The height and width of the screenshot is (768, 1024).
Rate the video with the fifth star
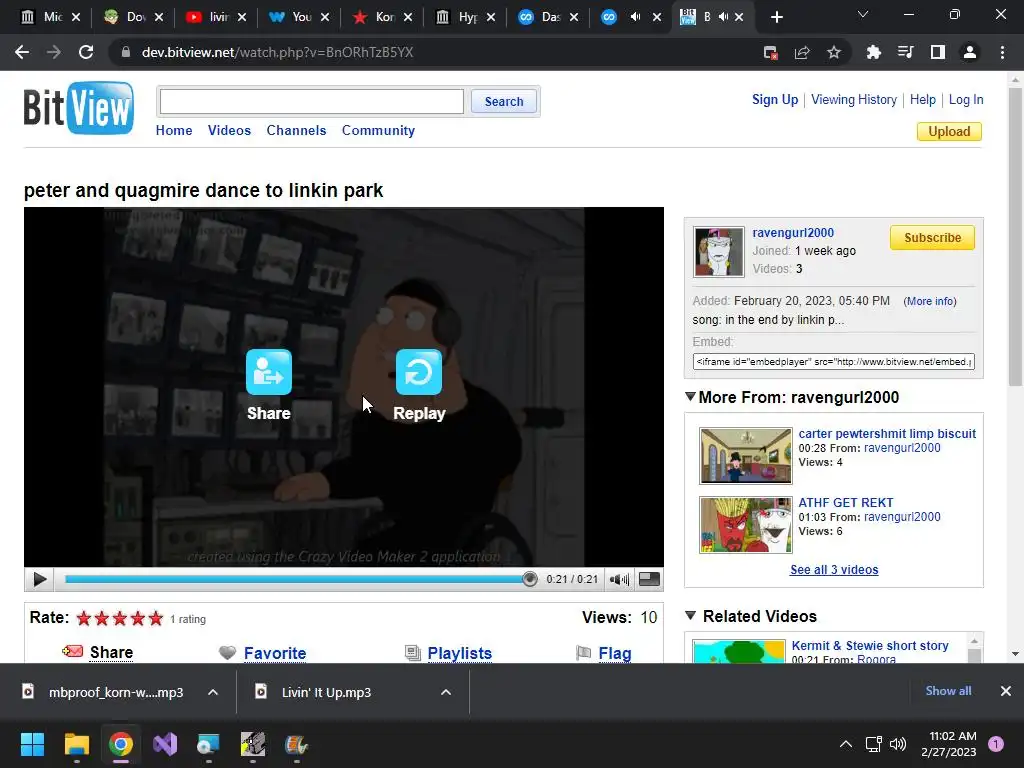pos(155,618)
